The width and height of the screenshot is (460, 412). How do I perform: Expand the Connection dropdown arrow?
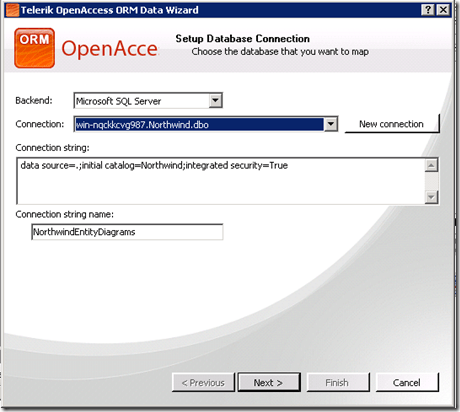[x=331, y=124]
